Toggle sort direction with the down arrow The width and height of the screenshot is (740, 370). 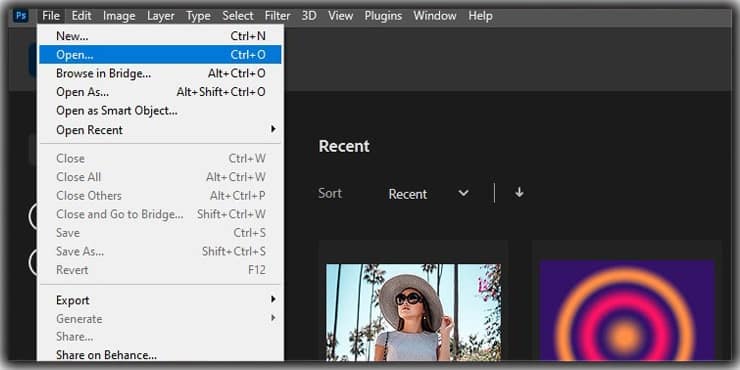point(519,193)
